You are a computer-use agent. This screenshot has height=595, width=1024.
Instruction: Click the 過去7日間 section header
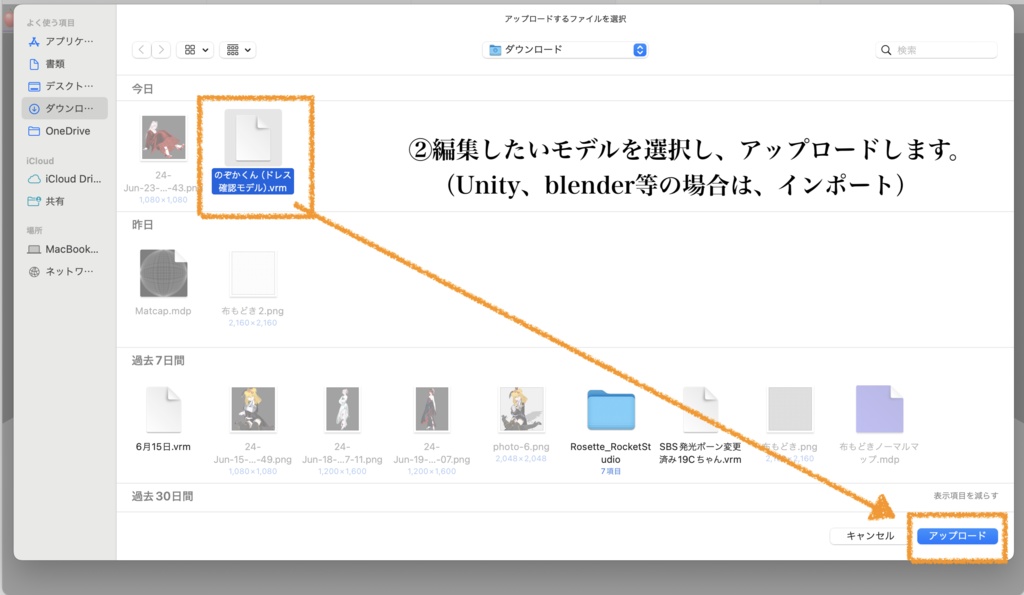158,361
